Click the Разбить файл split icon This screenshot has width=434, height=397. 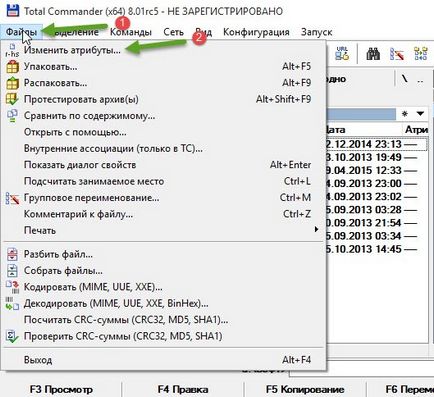pos(12,254)
